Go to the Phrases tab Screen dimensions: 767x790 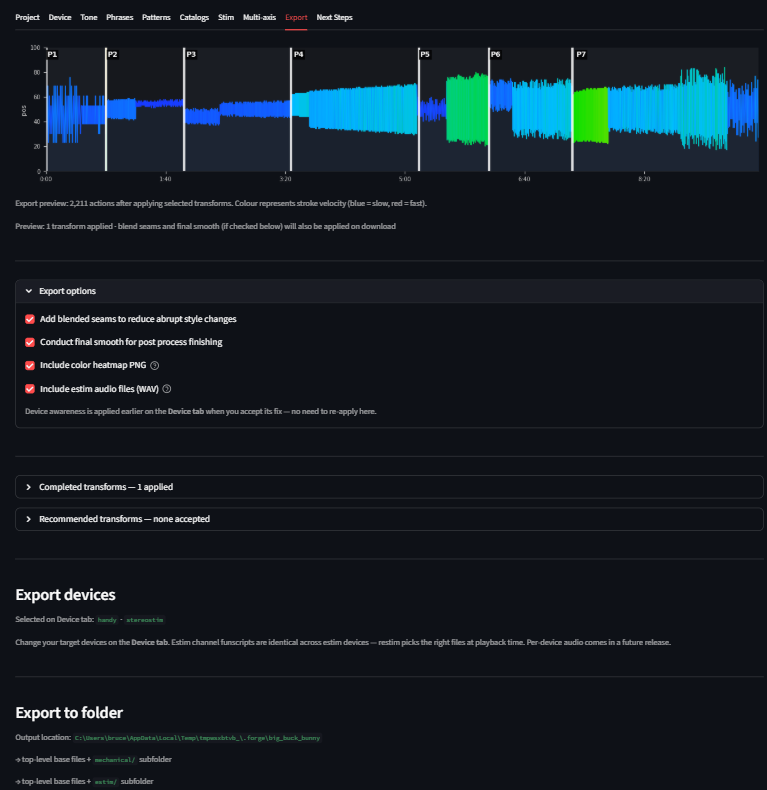[x=119, y=18]
